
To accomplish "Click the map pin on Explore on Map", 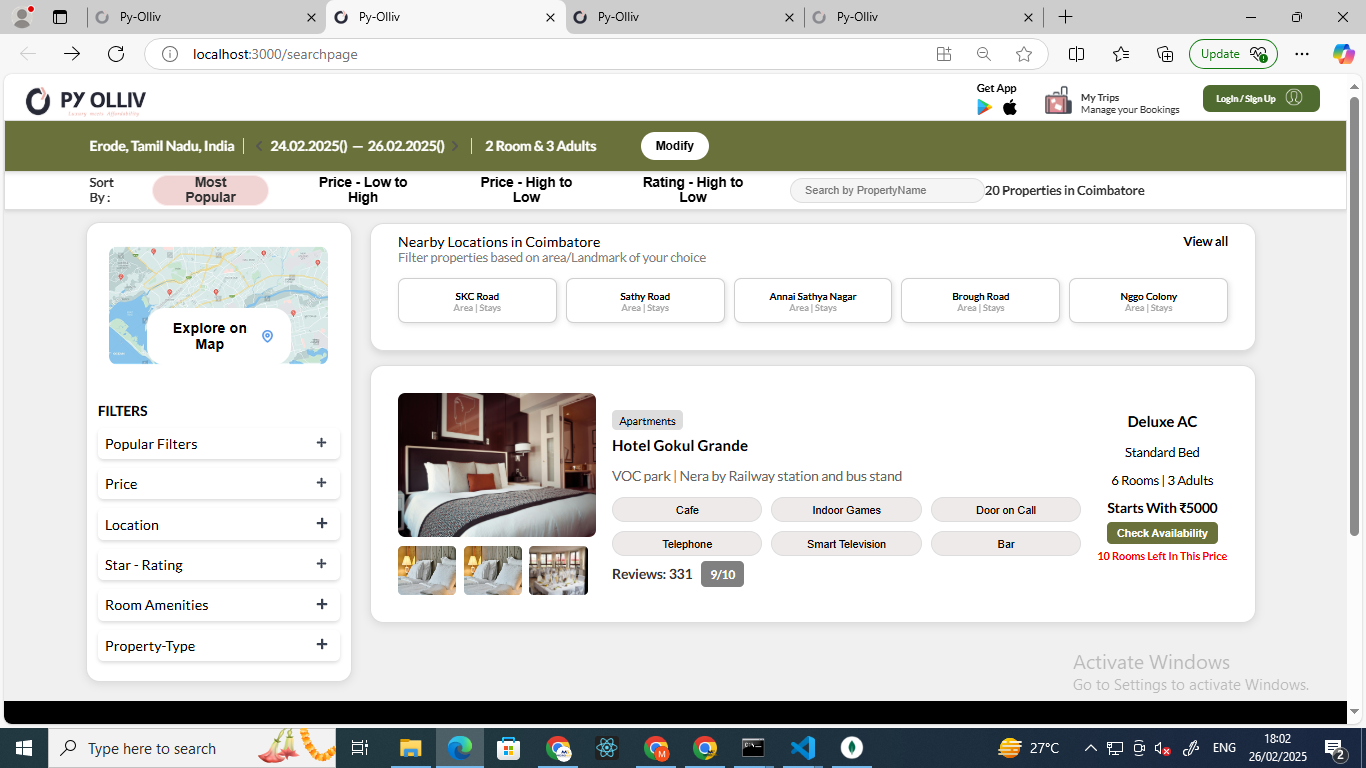I will pyautogui.click(x=267, y=336).
